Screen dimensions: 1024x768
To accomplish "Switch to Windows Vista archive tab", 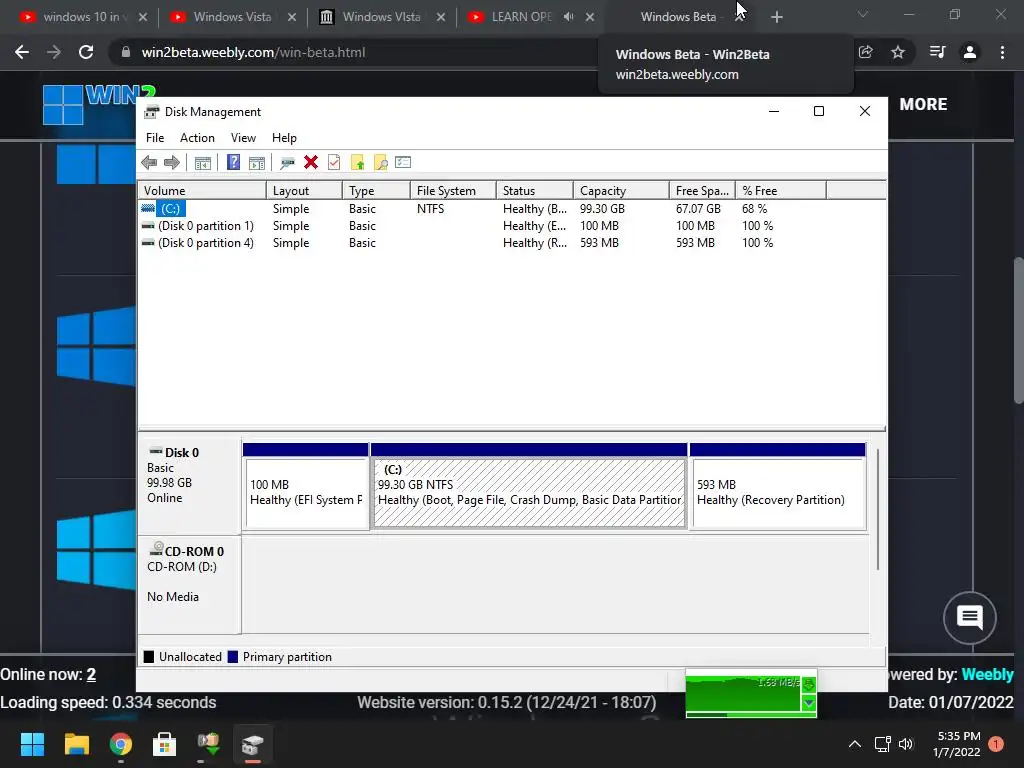I will pyautogui.click(x=381, y=17).
